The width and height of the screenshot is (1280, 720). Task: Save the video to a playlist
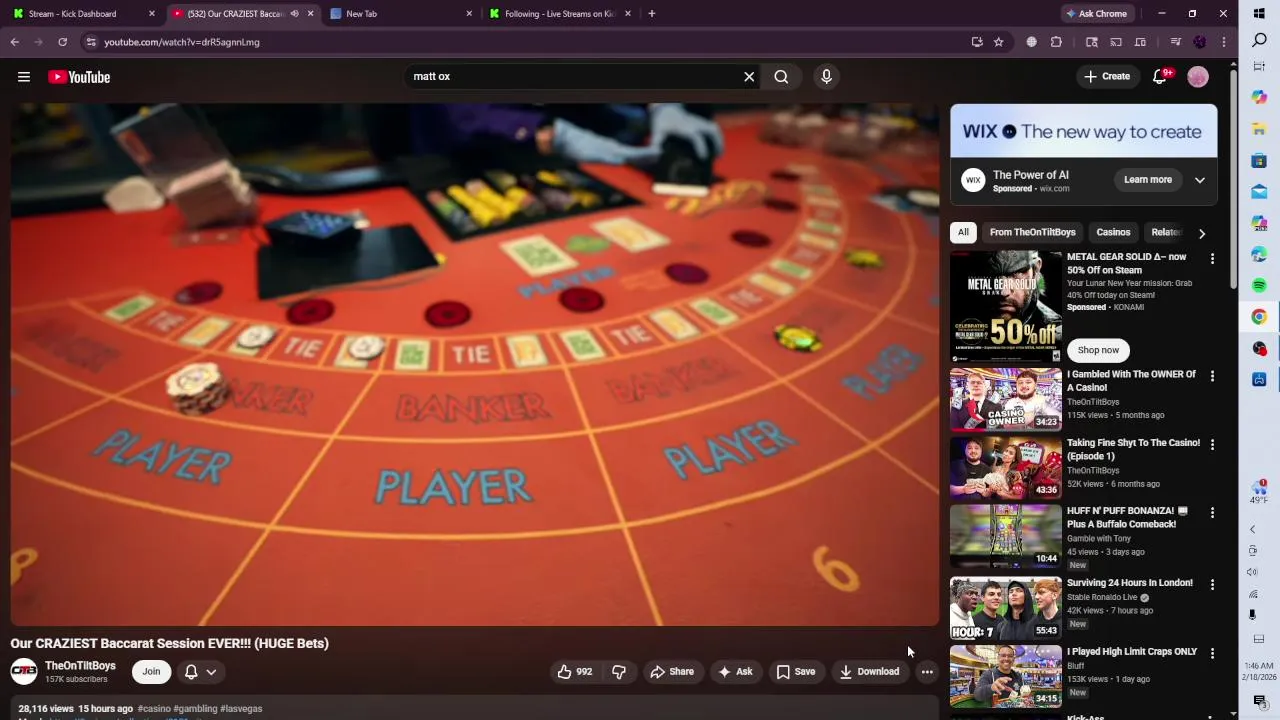[796, 672]
